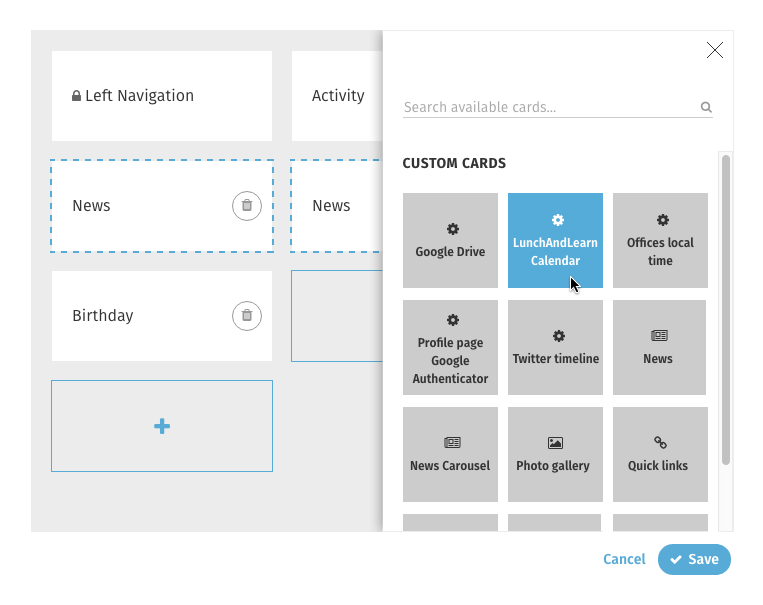This screenshot has width=763, height=605.
Task: Select the locked Left Navigation card
Action: click(162, 96)
